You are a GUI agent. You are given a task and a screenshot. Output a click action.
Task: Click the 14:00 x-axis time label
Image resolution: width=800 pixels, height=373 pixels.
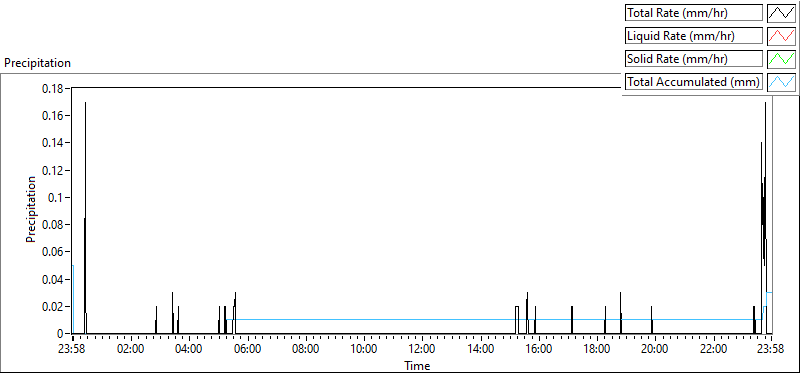(480, 350)
